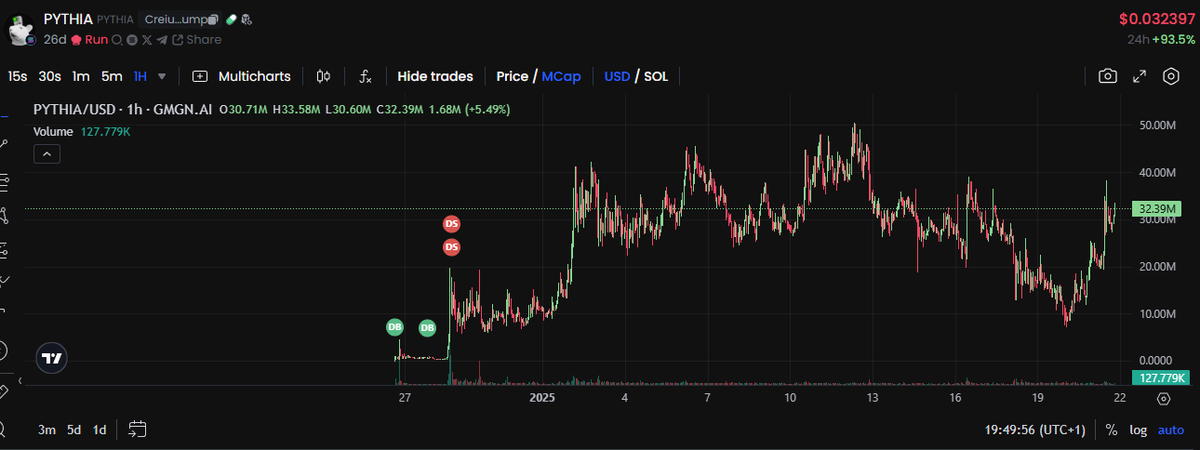Click the icon right of the pill
The image size is (1200, 450).
pos(247,19)
